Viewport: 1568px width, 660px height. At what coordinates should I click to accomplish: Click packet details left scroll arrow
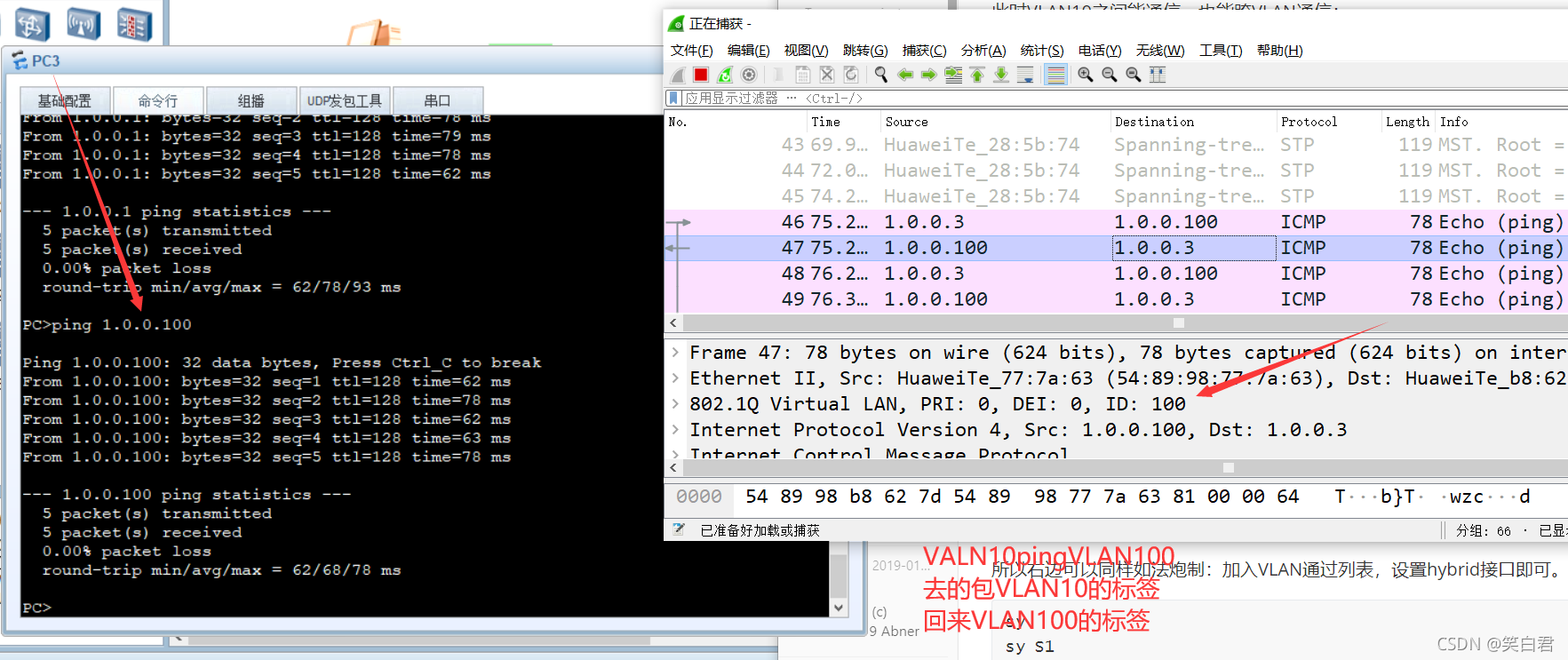coord(673,467)
